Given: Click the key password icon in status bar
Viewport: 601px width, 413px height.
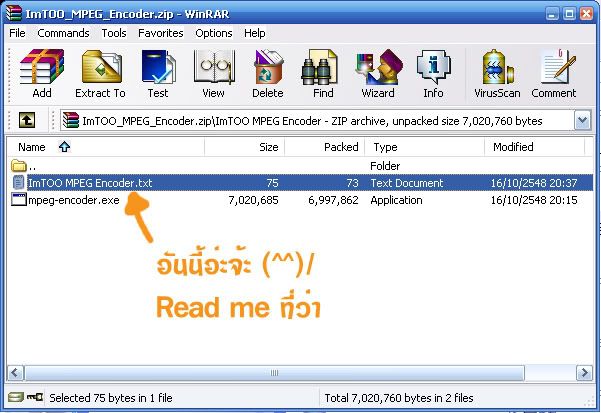Looking at the screenshot, I should 35,397.
